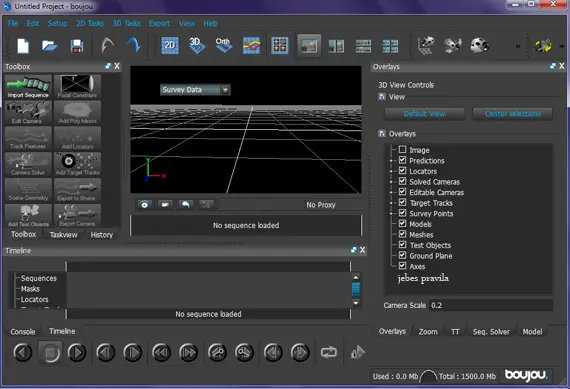
Task: Undo the last action arrow
Action: [x=107, y=46]
